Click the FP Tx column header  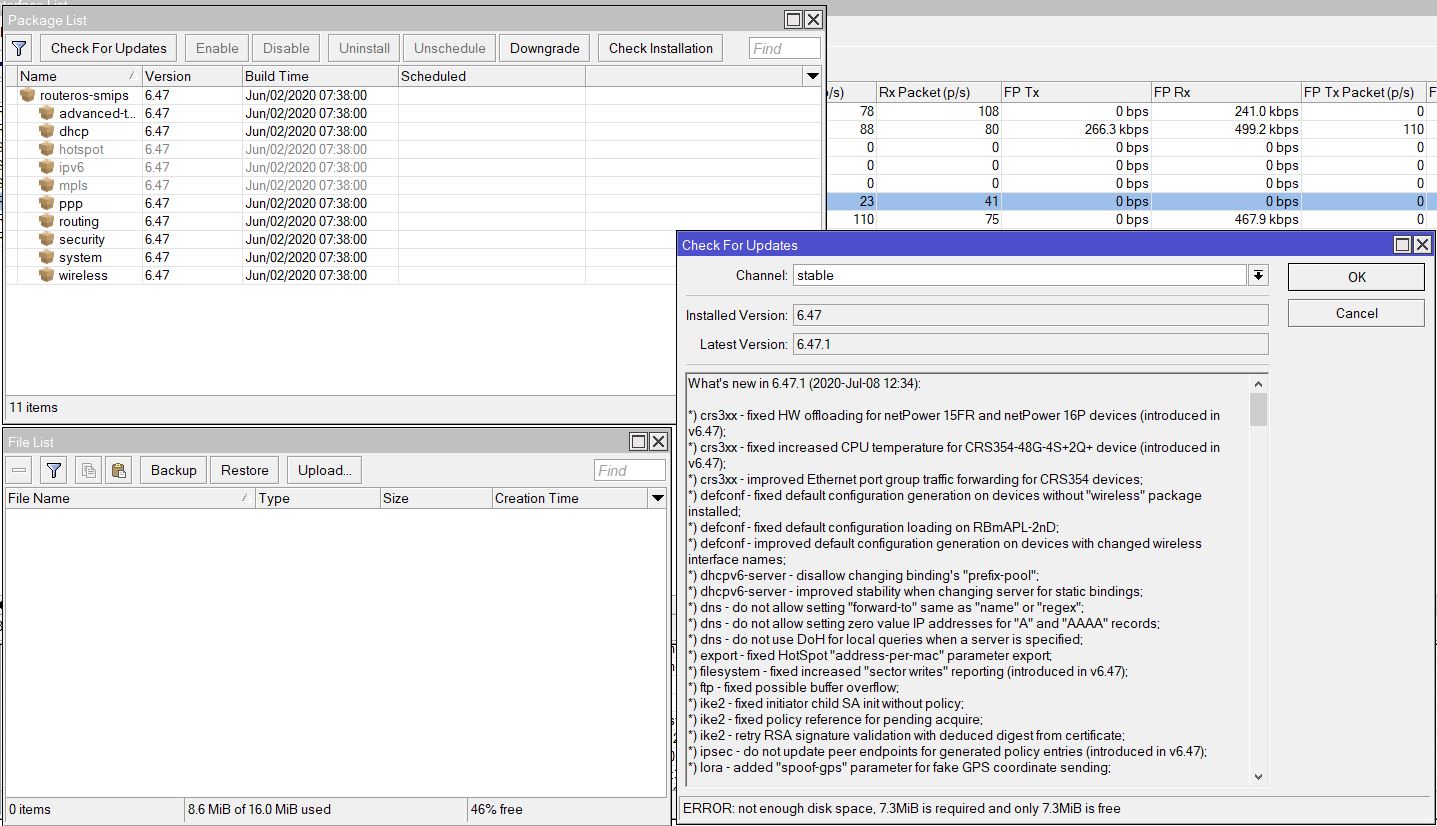pos(1076,92)
